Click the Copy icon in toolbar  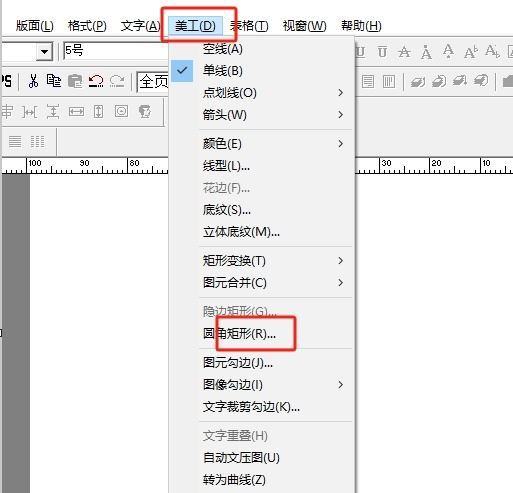[54, 81]
